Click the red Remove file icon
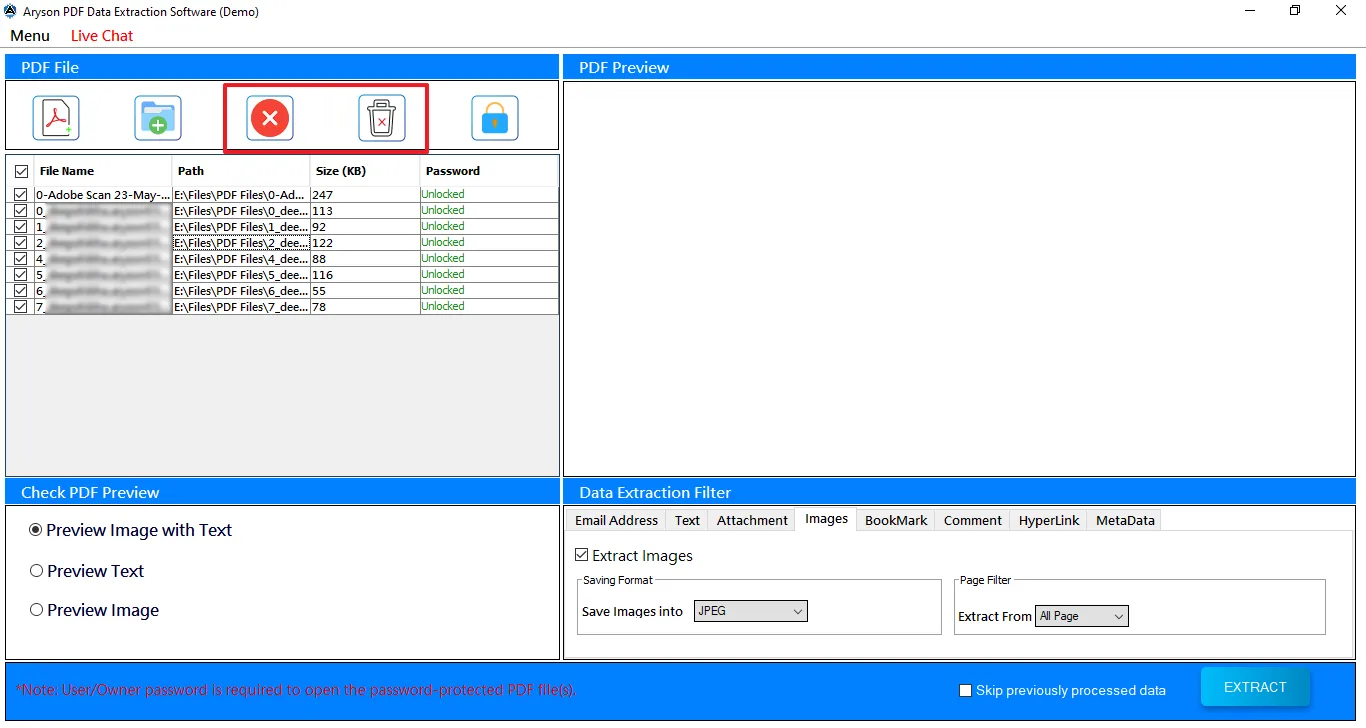1366x728 pixels. [x=270, y=118]
